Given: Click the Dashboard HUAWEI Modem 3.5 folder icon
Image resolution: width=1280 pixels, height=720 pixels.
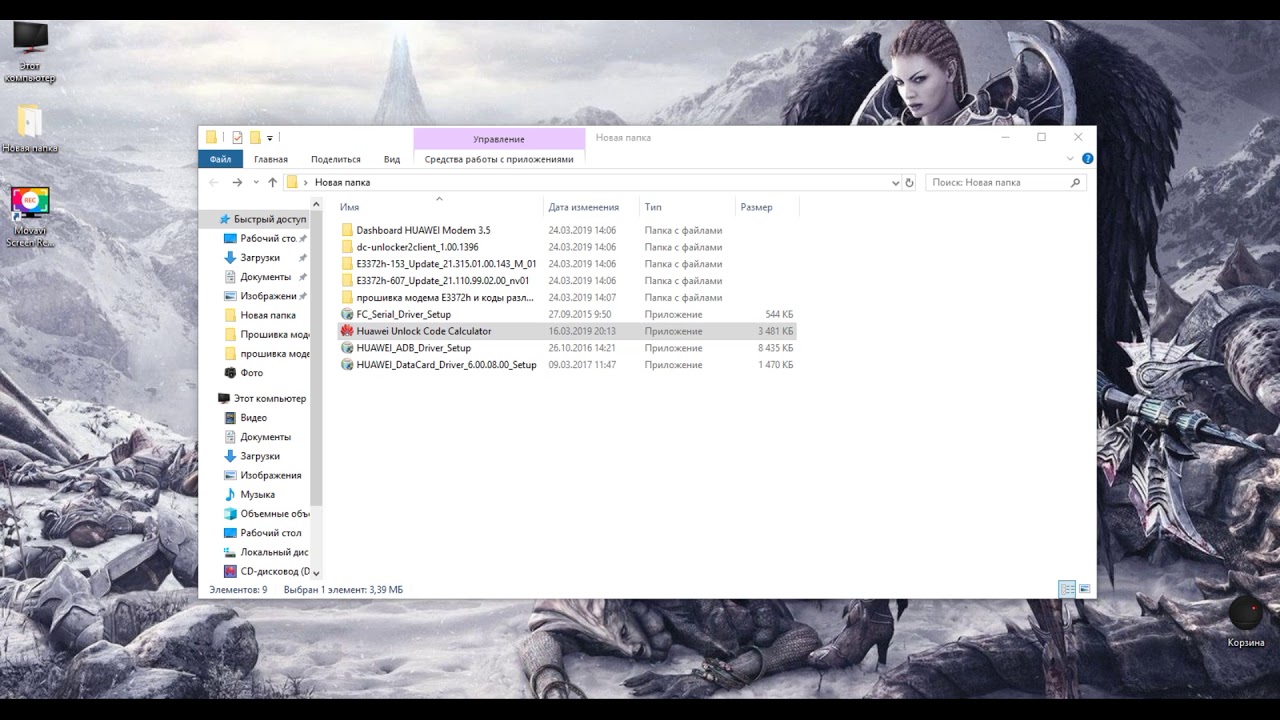Looking at the screenshot, I should (x=347, y=230).
